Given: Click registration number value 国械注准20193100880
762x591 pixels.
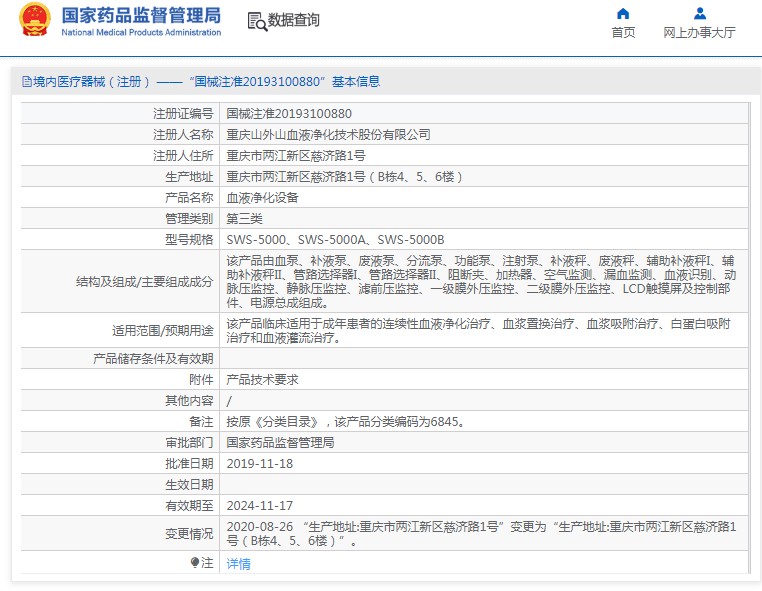Looking at the screenshot, I should point(289,114).
